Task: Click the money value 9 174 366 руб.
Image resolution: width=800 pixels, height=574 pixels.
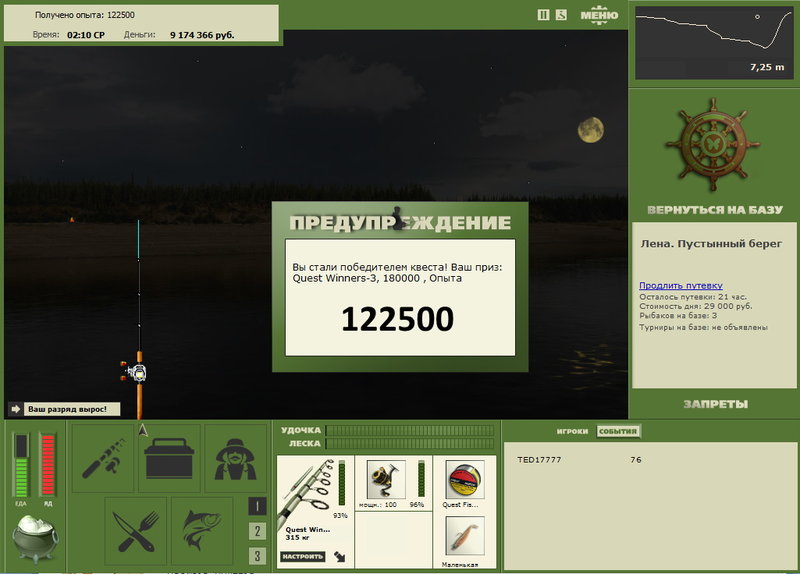Action: (x=202, y=35)
